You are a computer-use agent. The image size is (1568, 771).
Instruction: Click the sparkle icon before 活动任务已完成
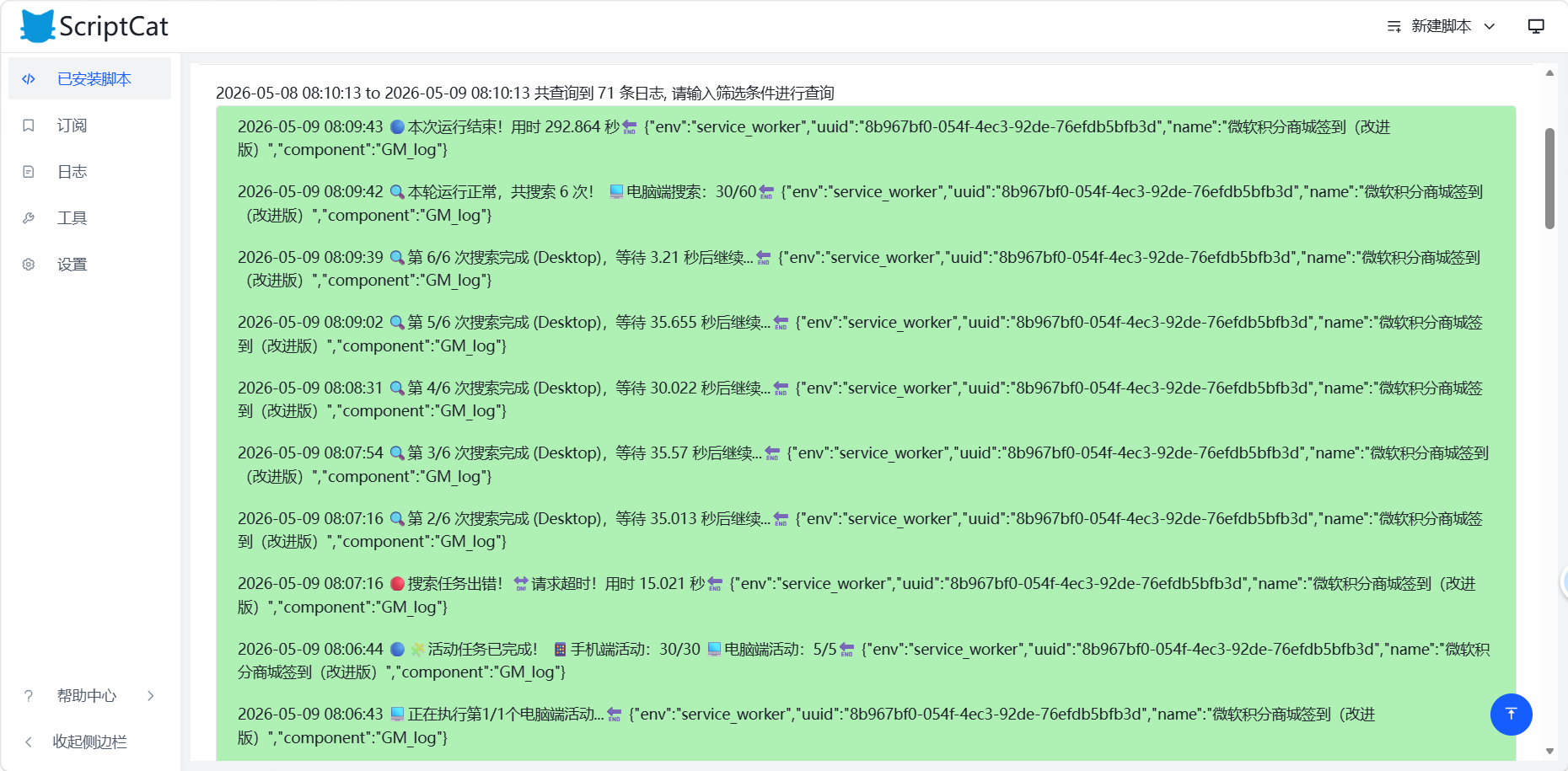click(417, 649)
